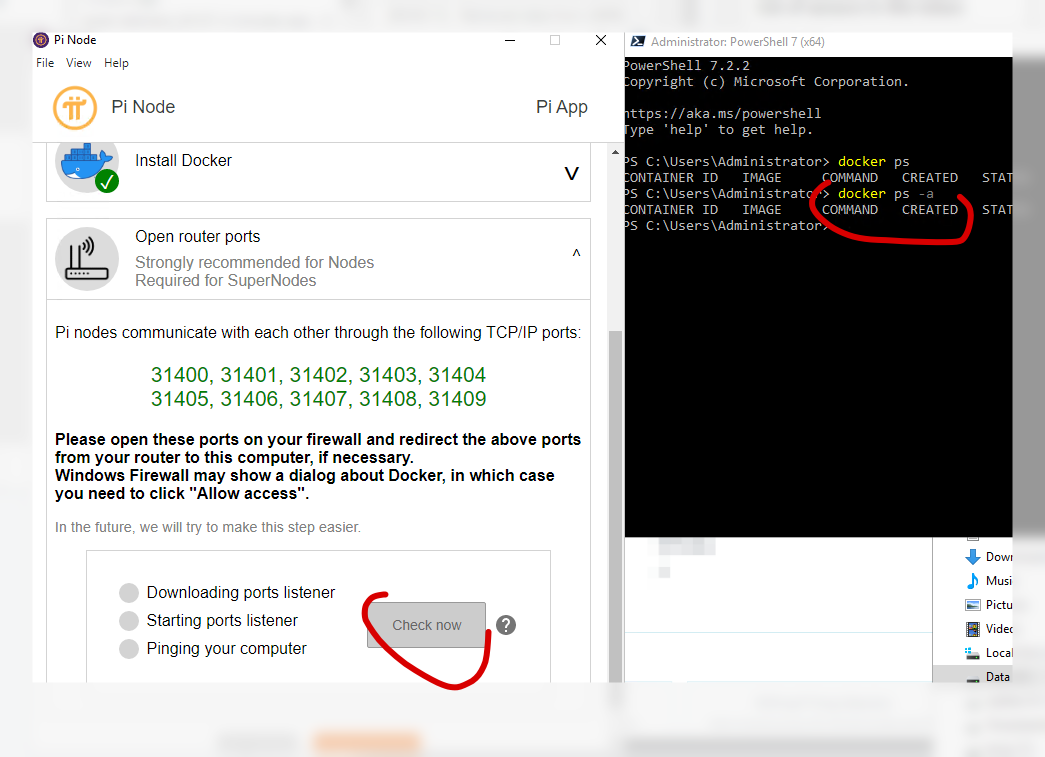This screenshot has width=1045, height=757.
Task: Click the Pi Node logo icon
Action: pyautogui.click(x=76, y=107)
